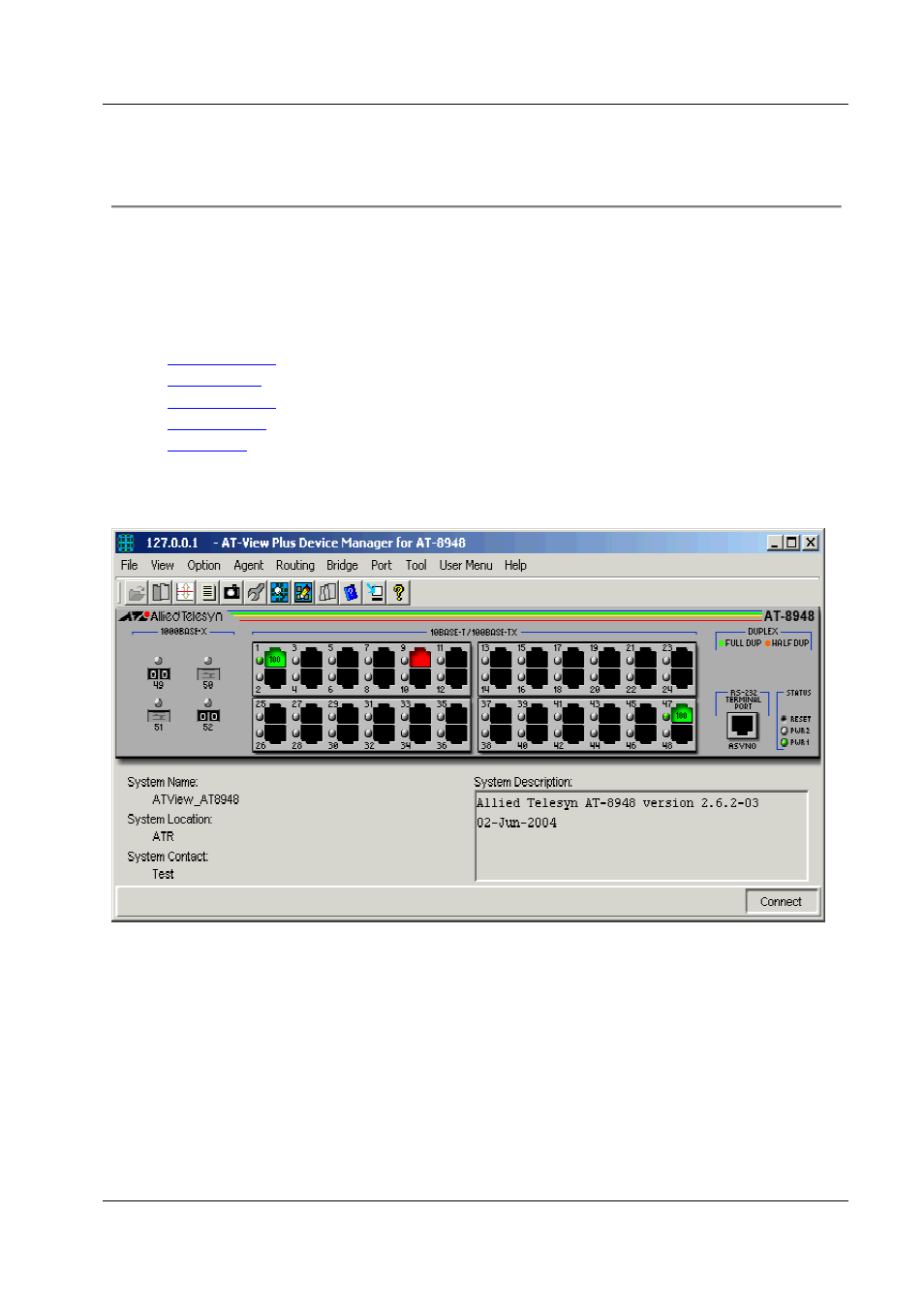The image size is (924, 1308).
Task: Select green port 47 on the switch
Action: [682, 714]
